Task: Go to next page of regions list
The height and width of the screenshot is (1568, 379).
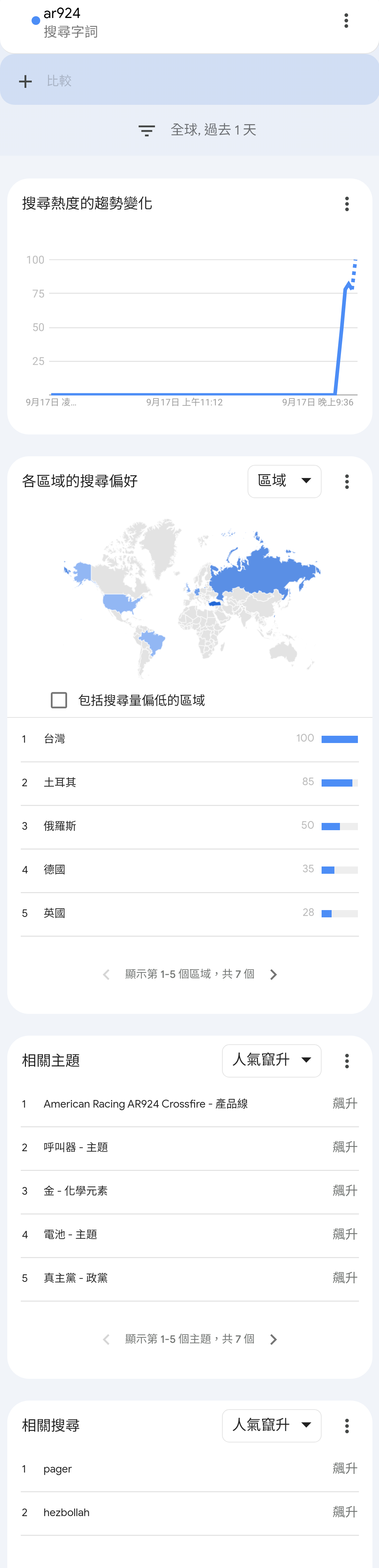Action: coord(273,974)
